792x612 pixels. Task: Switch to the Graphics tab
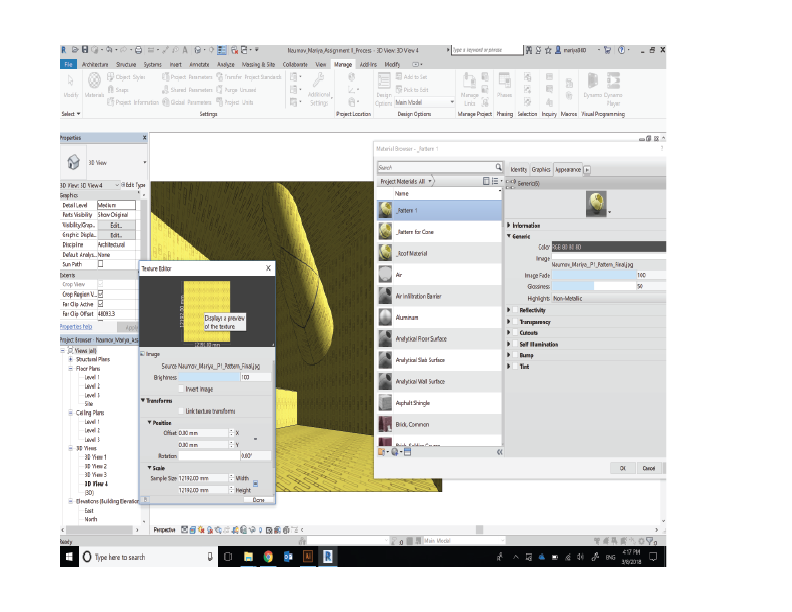pos(540,170)
